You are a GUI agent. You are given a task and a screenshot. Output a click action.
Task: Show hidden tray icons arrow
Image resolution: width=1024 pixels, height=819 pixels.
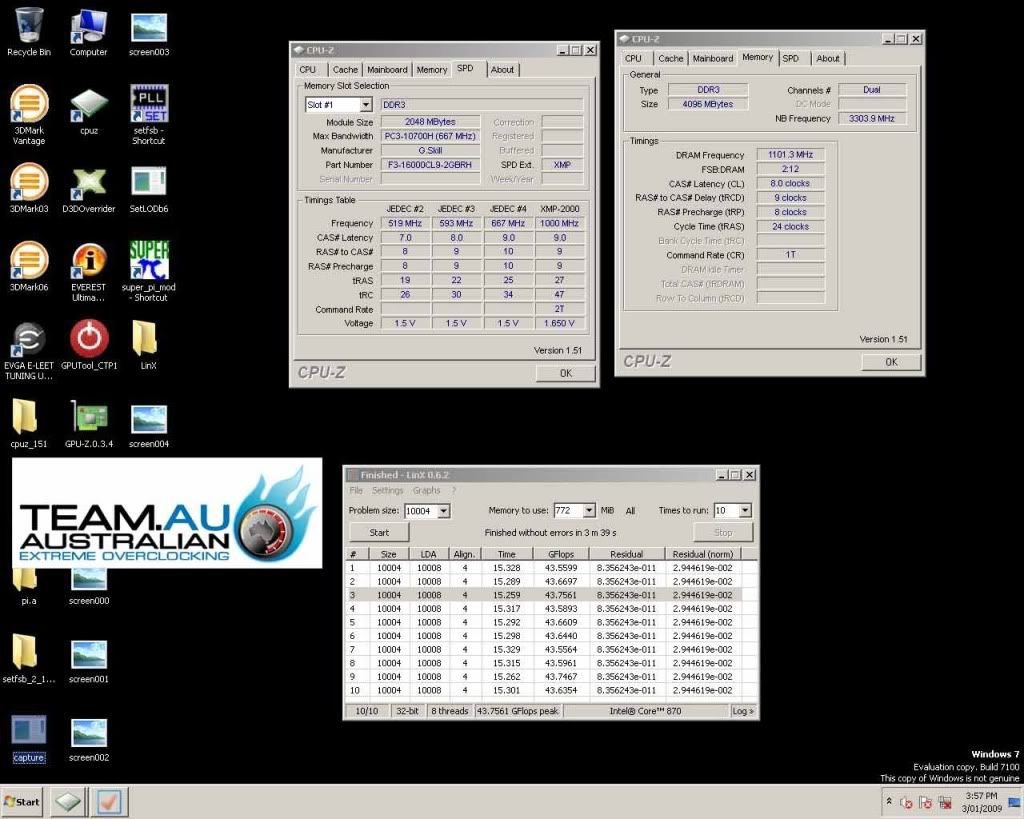tap(889, 801)
